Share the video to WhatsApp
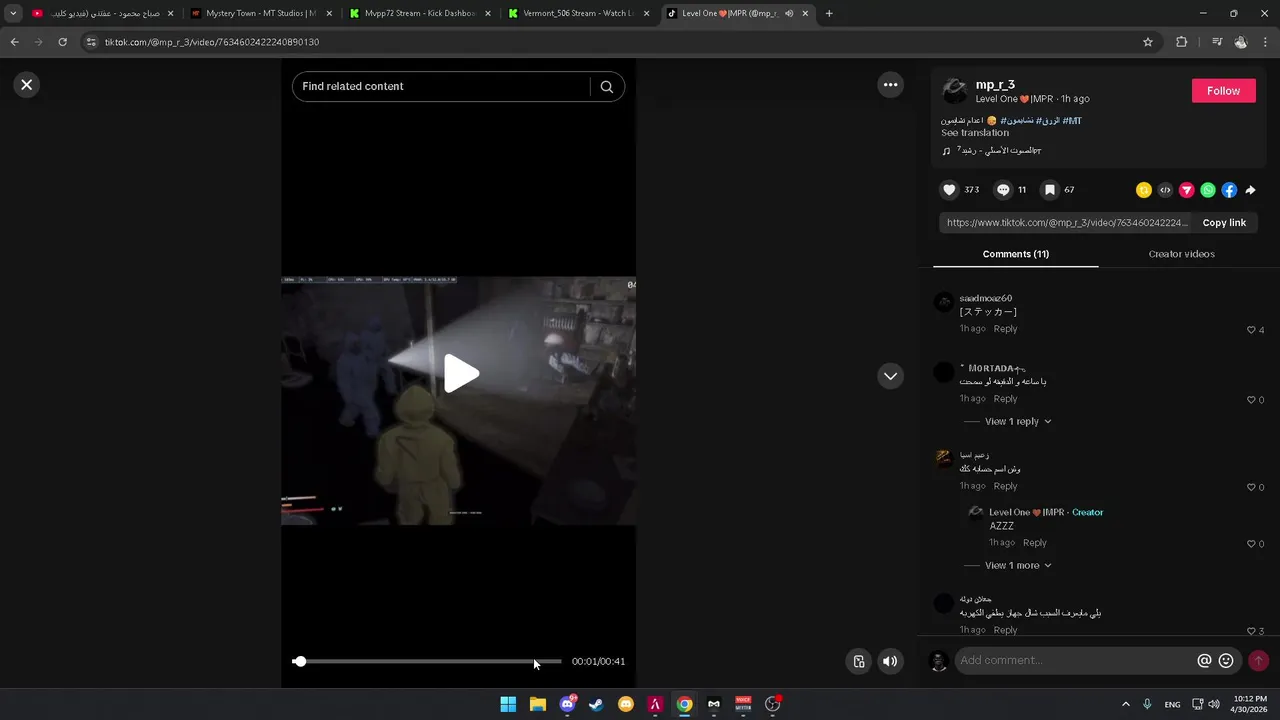The height and width of the screenshot is (720, 1280). click(1208, 190)
